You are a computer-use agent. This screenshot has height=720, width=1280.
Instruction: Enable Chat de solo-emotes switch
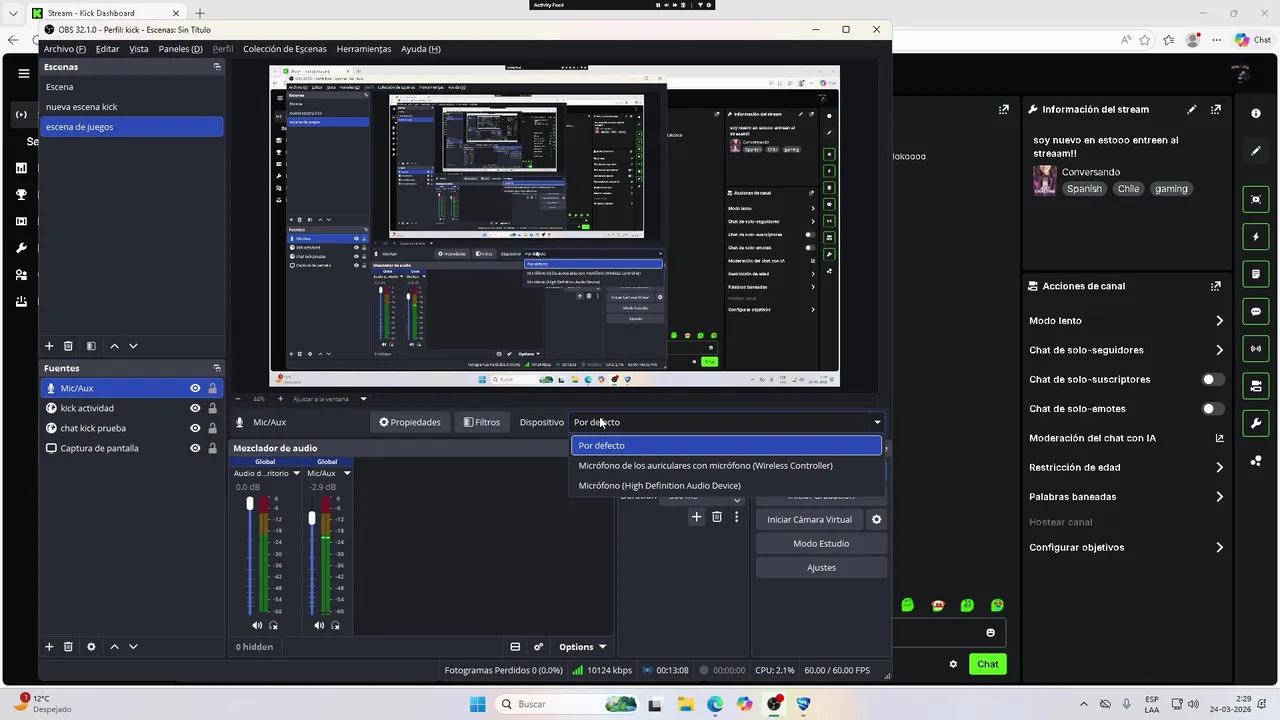[1212, 409]
